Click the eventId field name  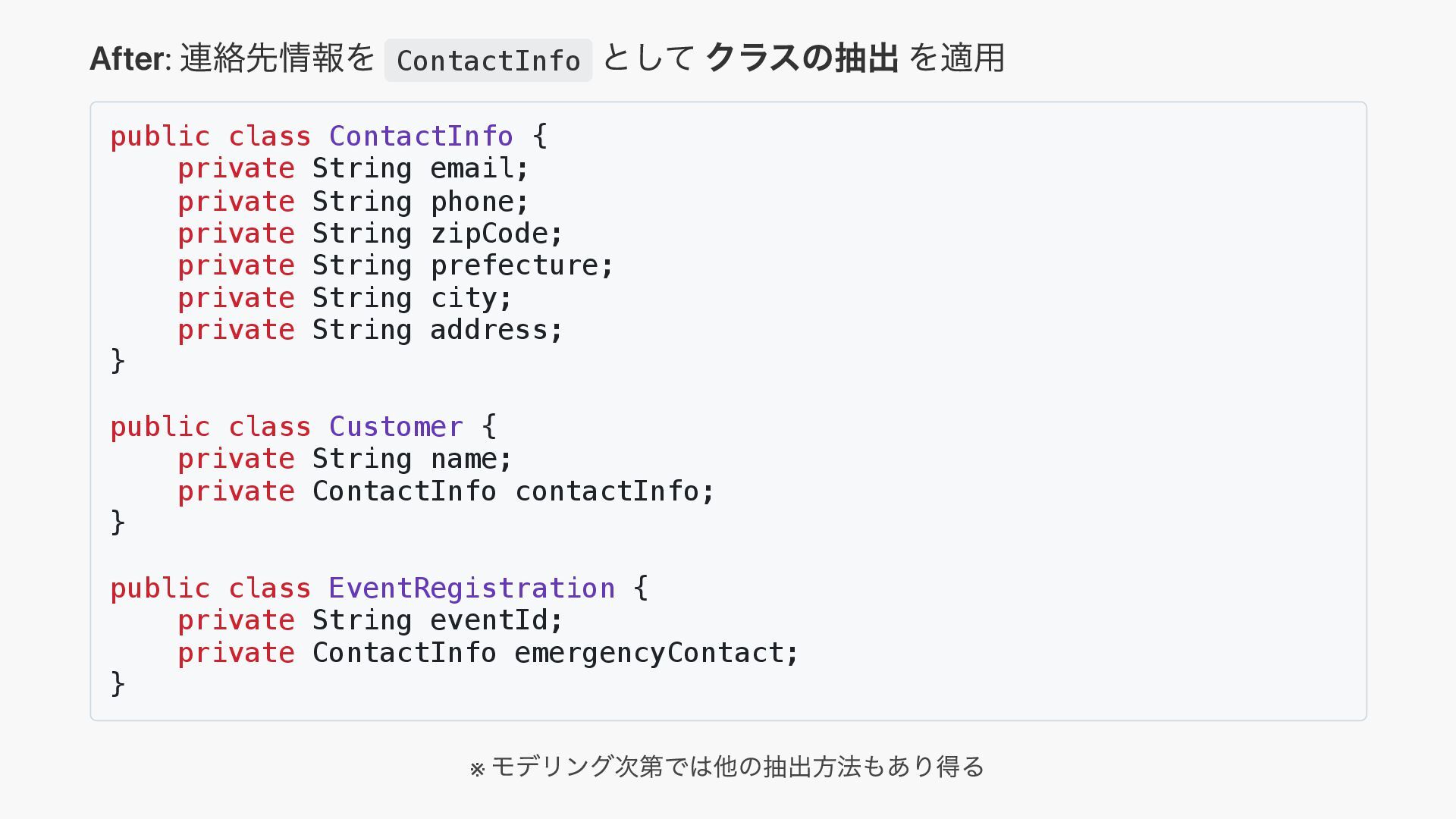click(489, 620)
